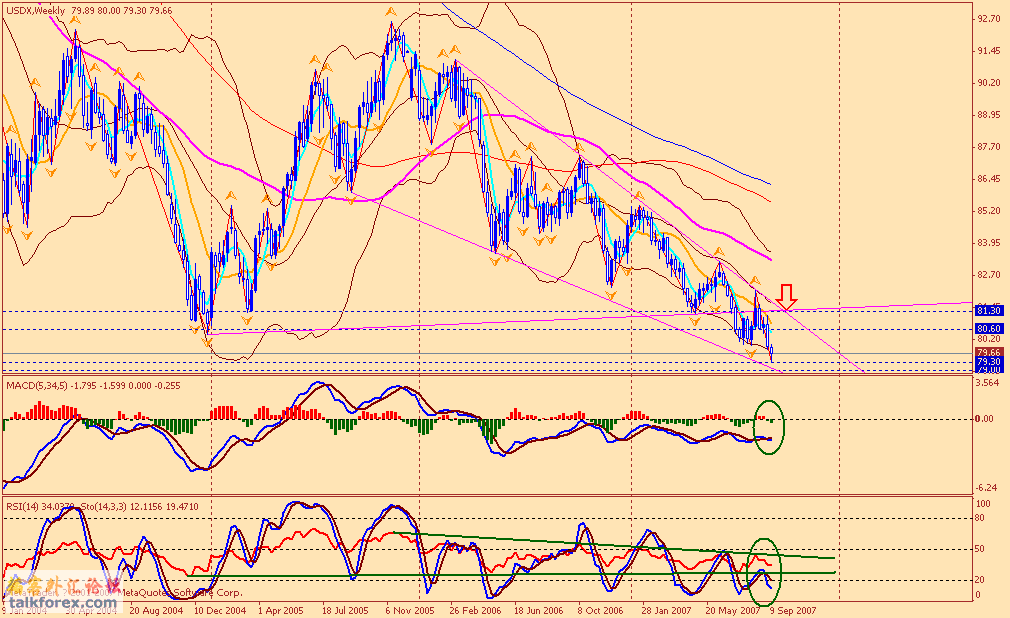Click the RSI(14) Sto(14,3,3) indicator label
This screenshot has width=1010, height=618.
pos(103,507)
